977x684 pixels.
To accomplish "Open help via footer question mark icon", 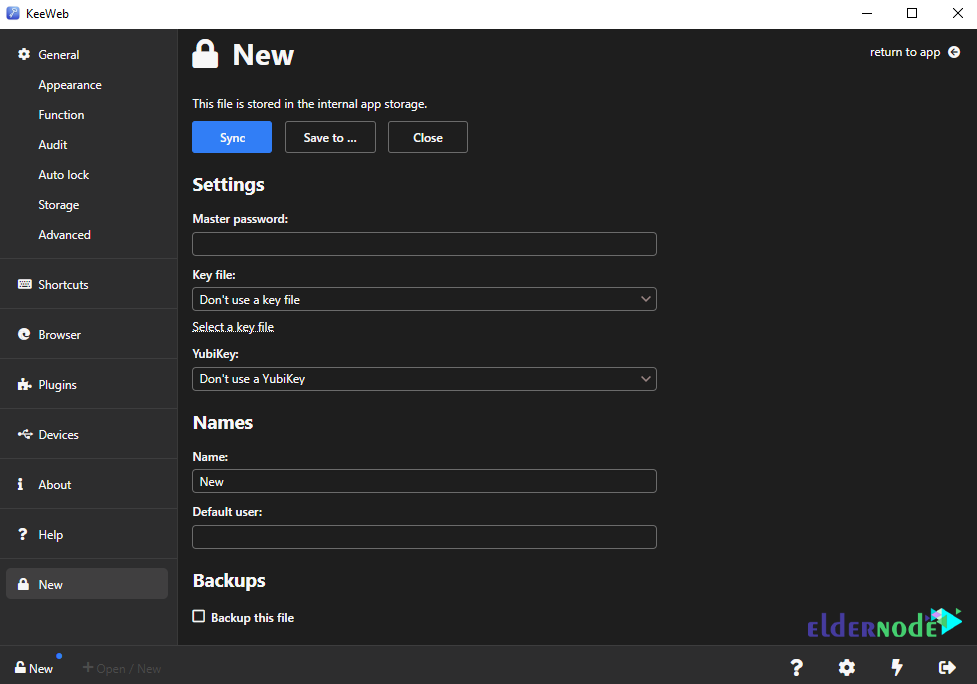I will pyautogui.click(x=796, y=668).
